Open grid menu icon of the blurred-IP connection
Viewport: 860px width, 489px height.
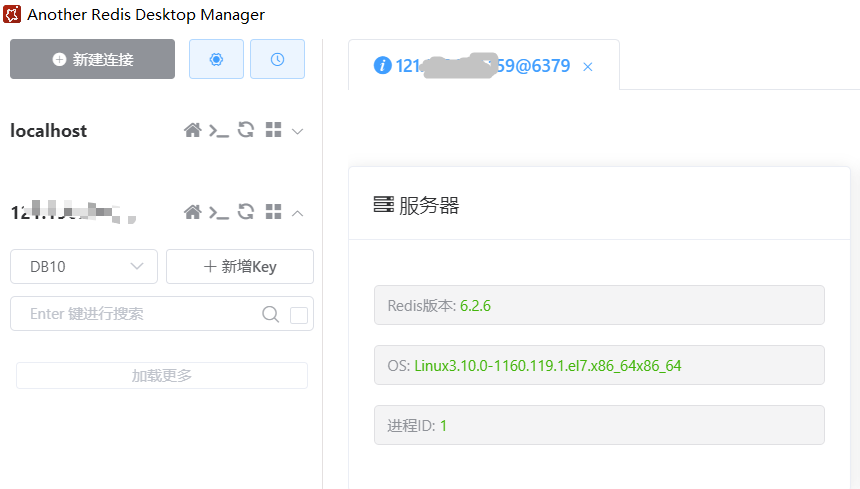click(x=273, y=212)
